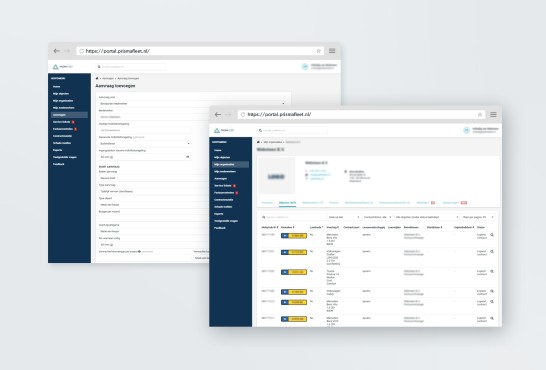This screenshot has height=370, width=546.
Task: Open Feedback in the front window sidebar
Action: (x=220, y=228)
